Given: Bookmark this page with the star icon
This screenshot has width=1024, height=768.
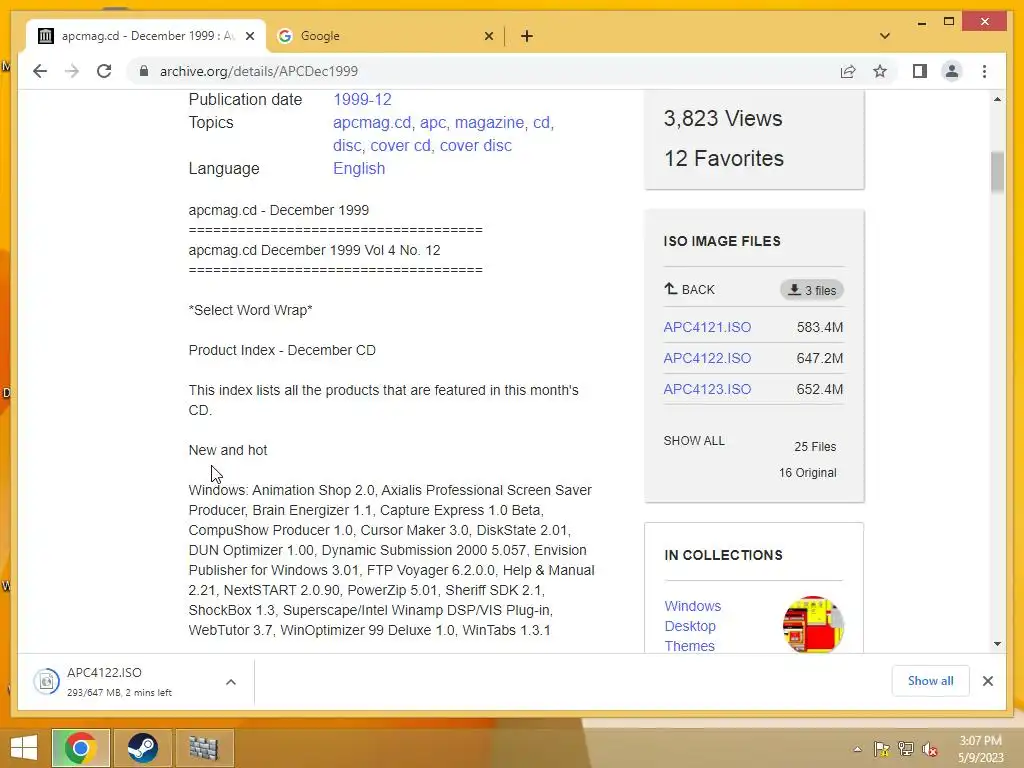Looking at the screenshot, I should pyautogui.click(x=880, y=71).
